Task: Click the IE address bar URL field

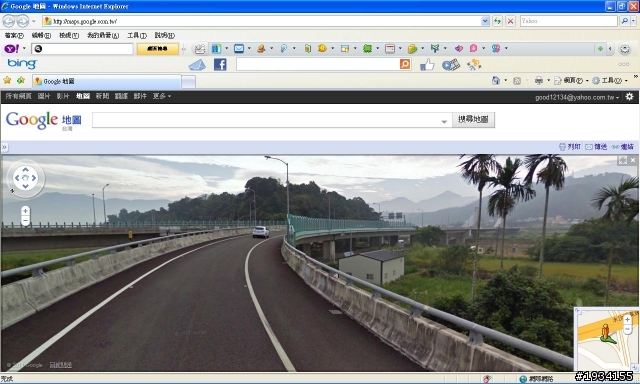Action: click(262, 21)
